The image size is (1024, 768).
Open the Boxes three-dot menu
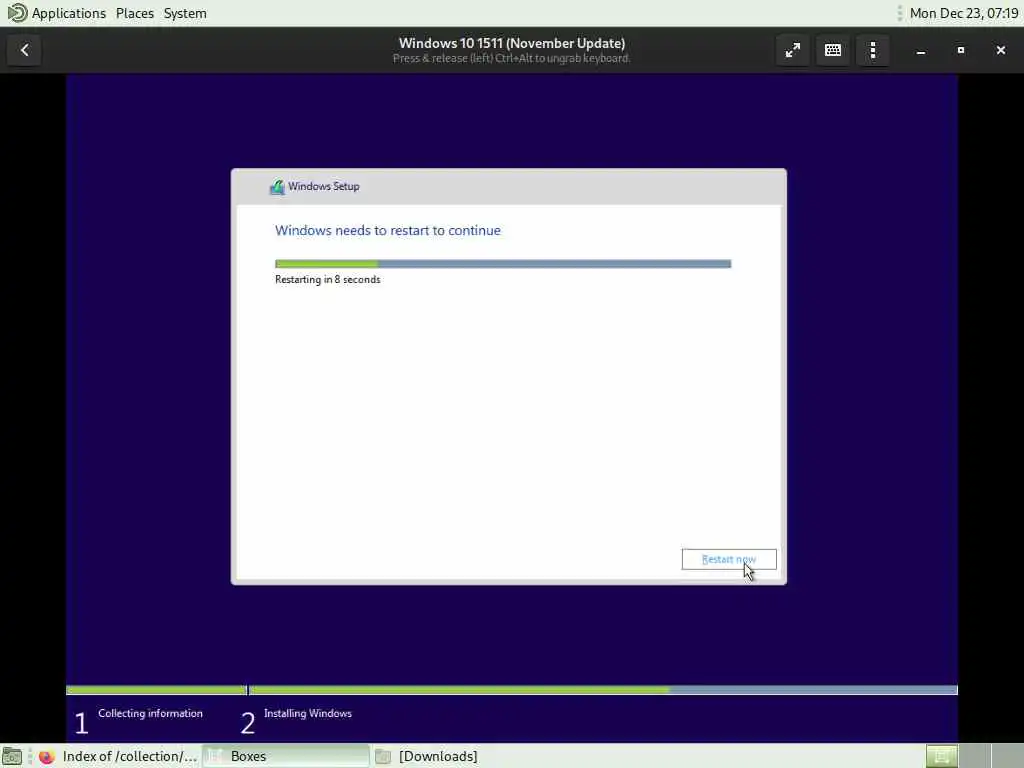point(872,50)
